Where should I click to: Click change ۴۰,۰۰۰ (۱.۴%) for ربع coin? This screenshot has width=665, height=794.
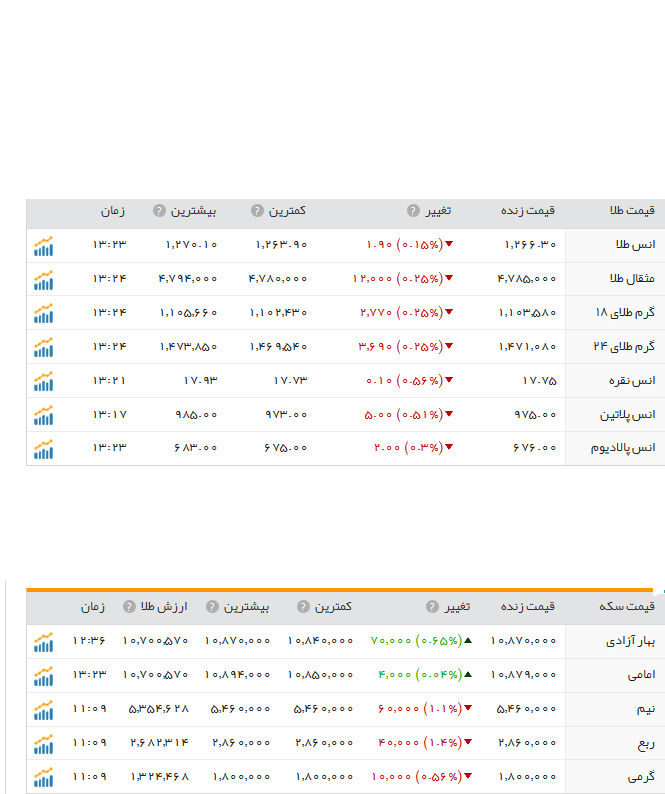(425, 742)
